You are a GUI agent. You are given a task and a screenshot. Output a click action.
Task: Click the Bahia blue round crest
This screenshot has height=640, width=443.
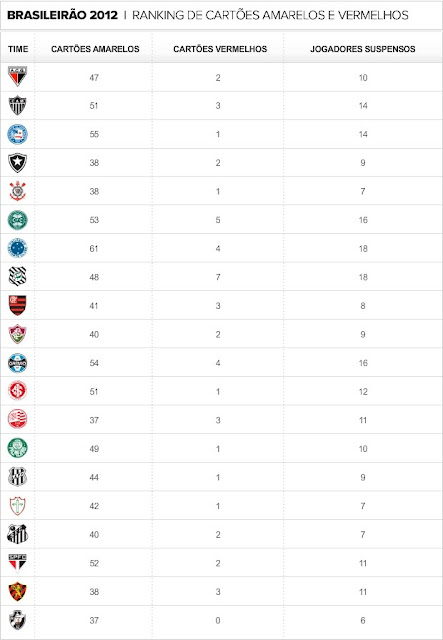(x=18, y=134)
